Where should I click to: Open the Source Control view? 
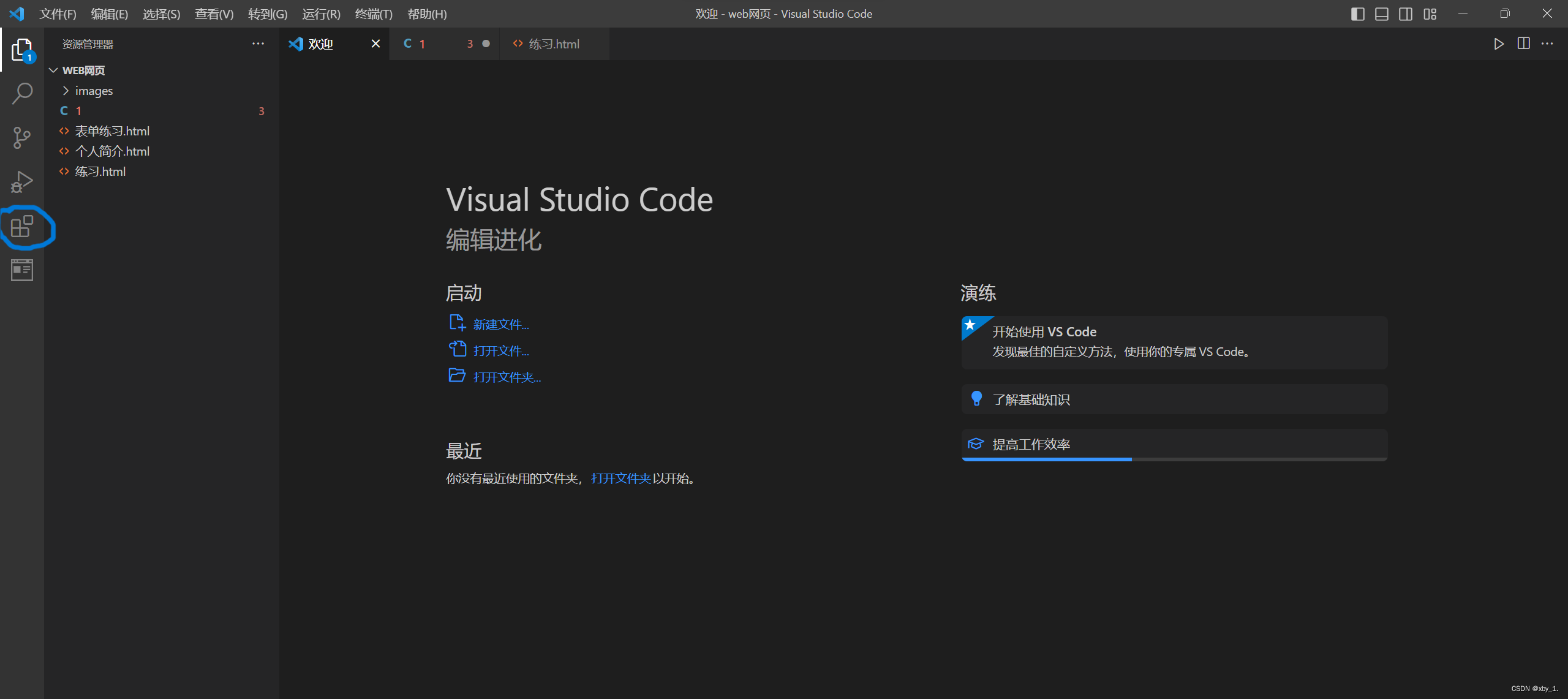[x=22, y=138]
